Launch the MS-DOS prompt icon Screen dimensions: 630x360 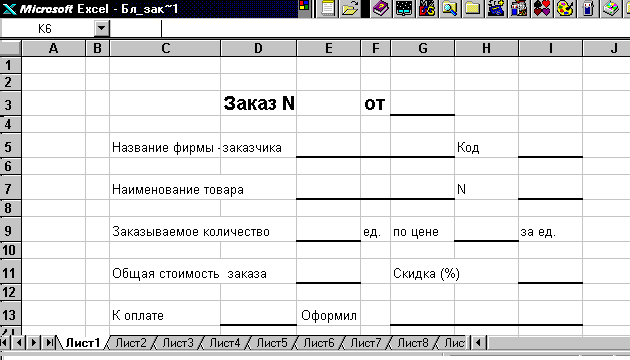(427, 8)
